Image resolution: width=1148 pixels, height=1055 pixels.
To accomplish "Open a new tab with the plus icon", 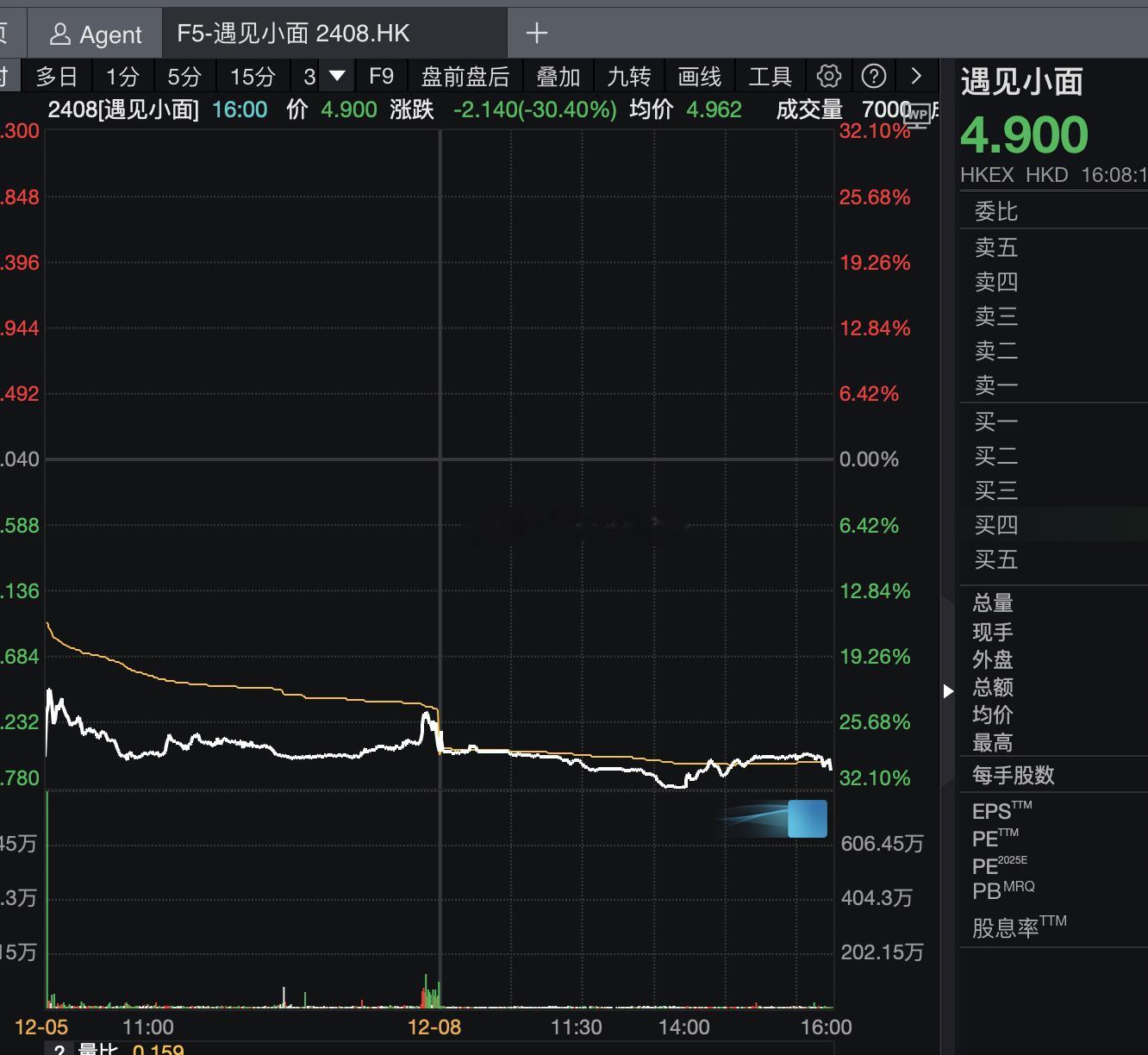I will click(x=537, y=34).
